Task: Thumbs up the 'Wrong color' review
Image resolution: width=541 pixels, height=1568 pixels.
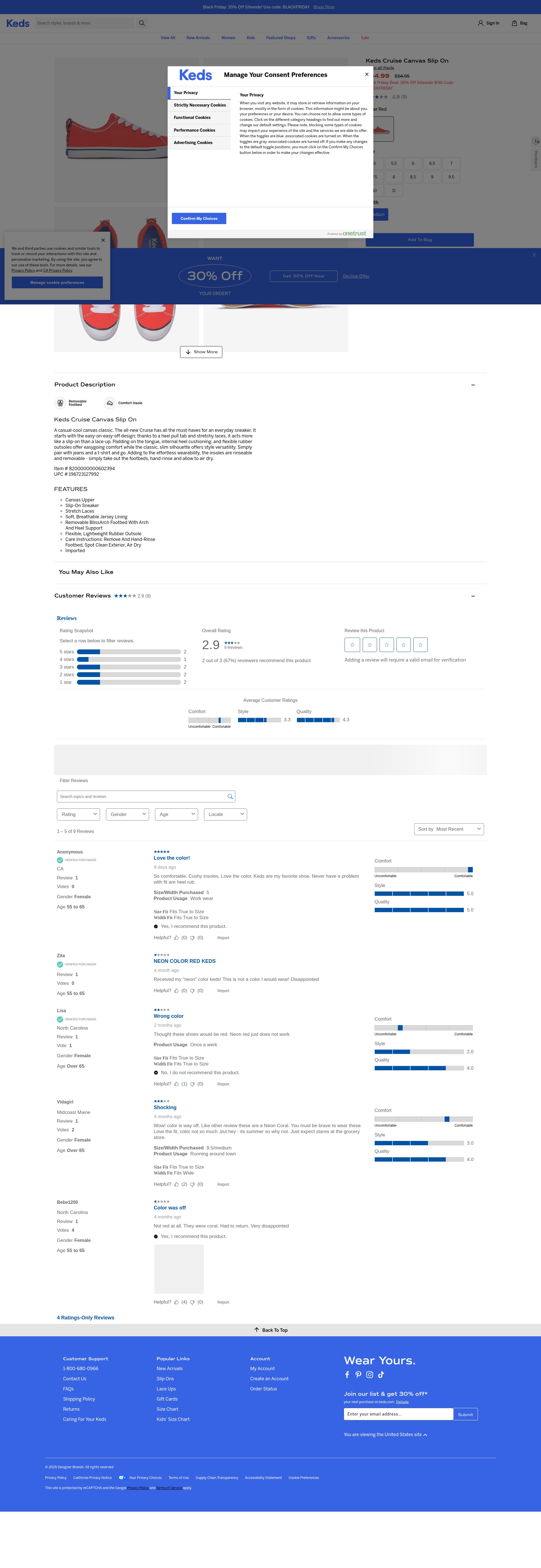Action: pos(176,1084)
